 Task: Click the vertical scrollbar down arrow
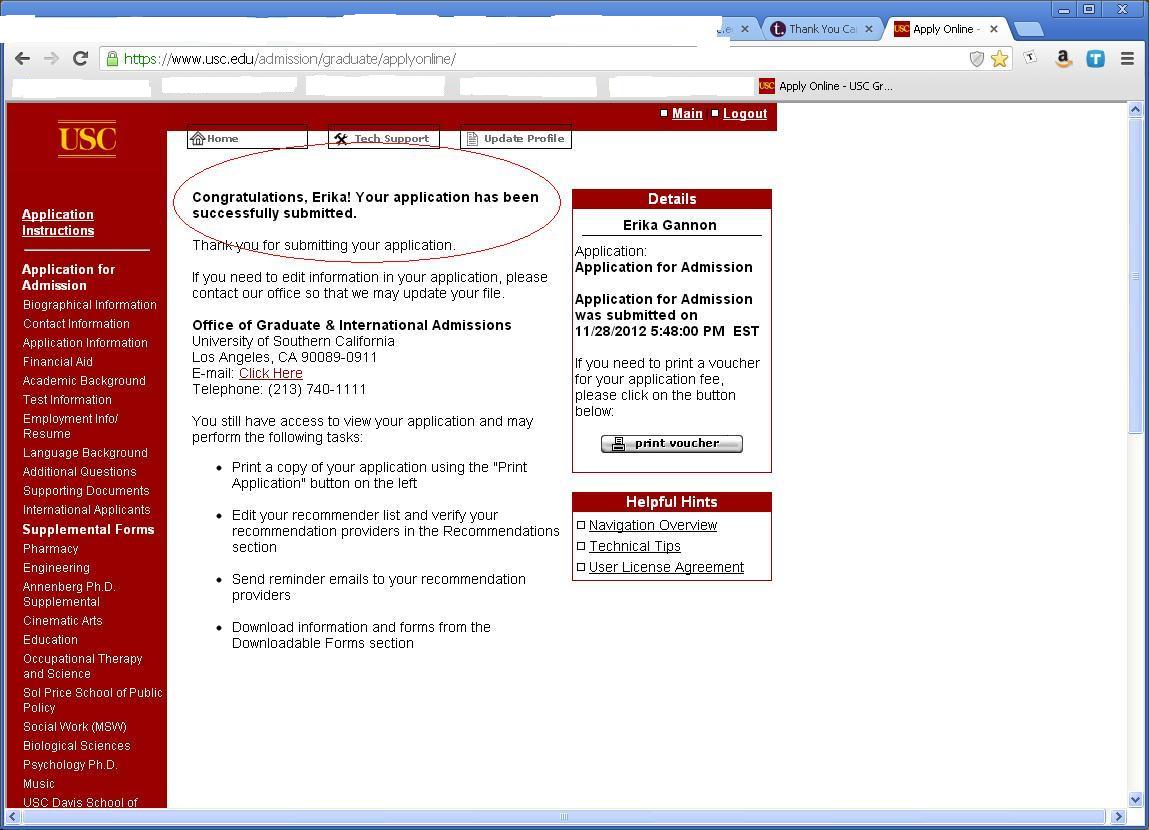pyautogui.click(x=1135, y=799)
